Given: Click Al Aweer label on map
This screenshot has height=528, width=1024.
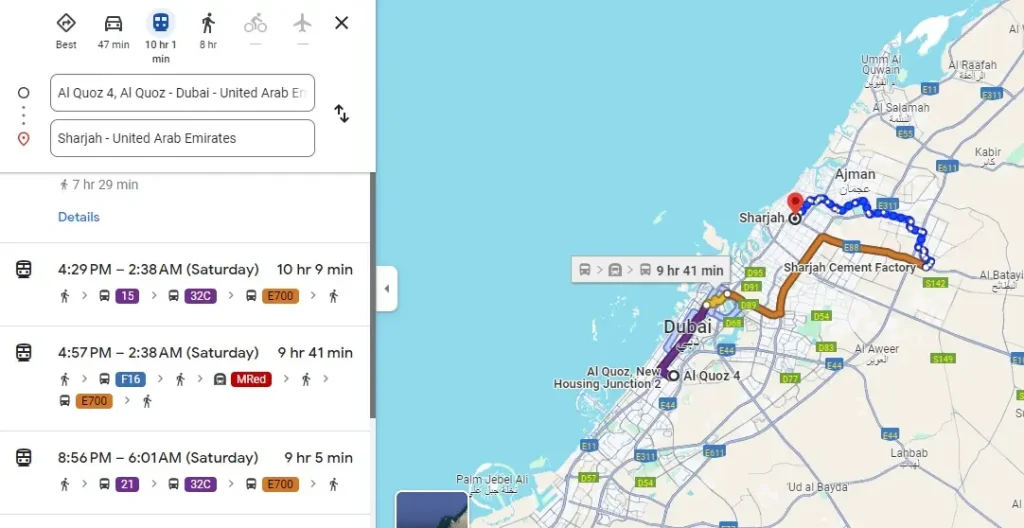Looking at the screenshot, I should point(876,349).
